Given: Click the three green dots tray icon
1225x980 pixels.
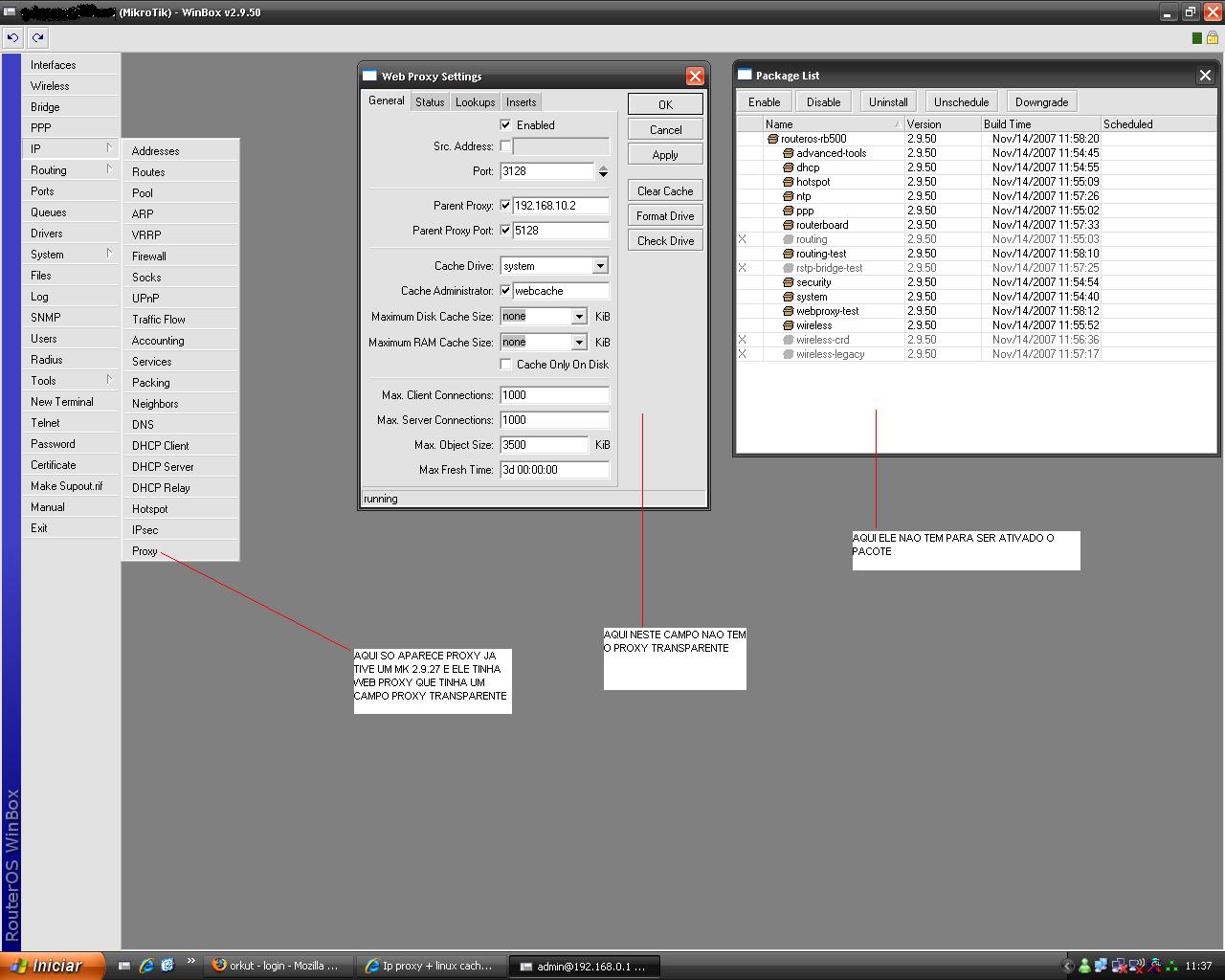Looking at the screenshot, I should pos(1170,966).
